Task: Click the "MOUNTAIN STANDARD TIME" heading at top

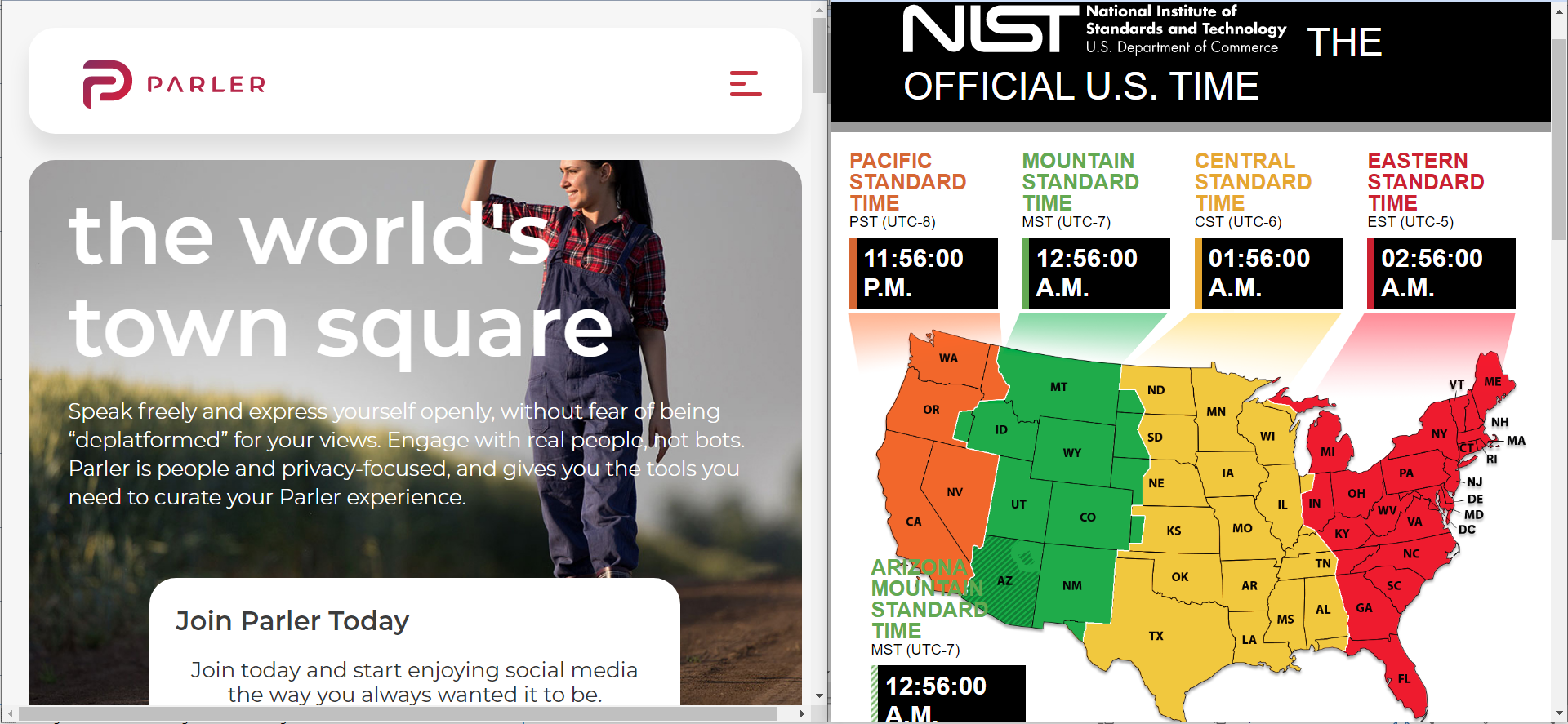Action: [1080, 181]
